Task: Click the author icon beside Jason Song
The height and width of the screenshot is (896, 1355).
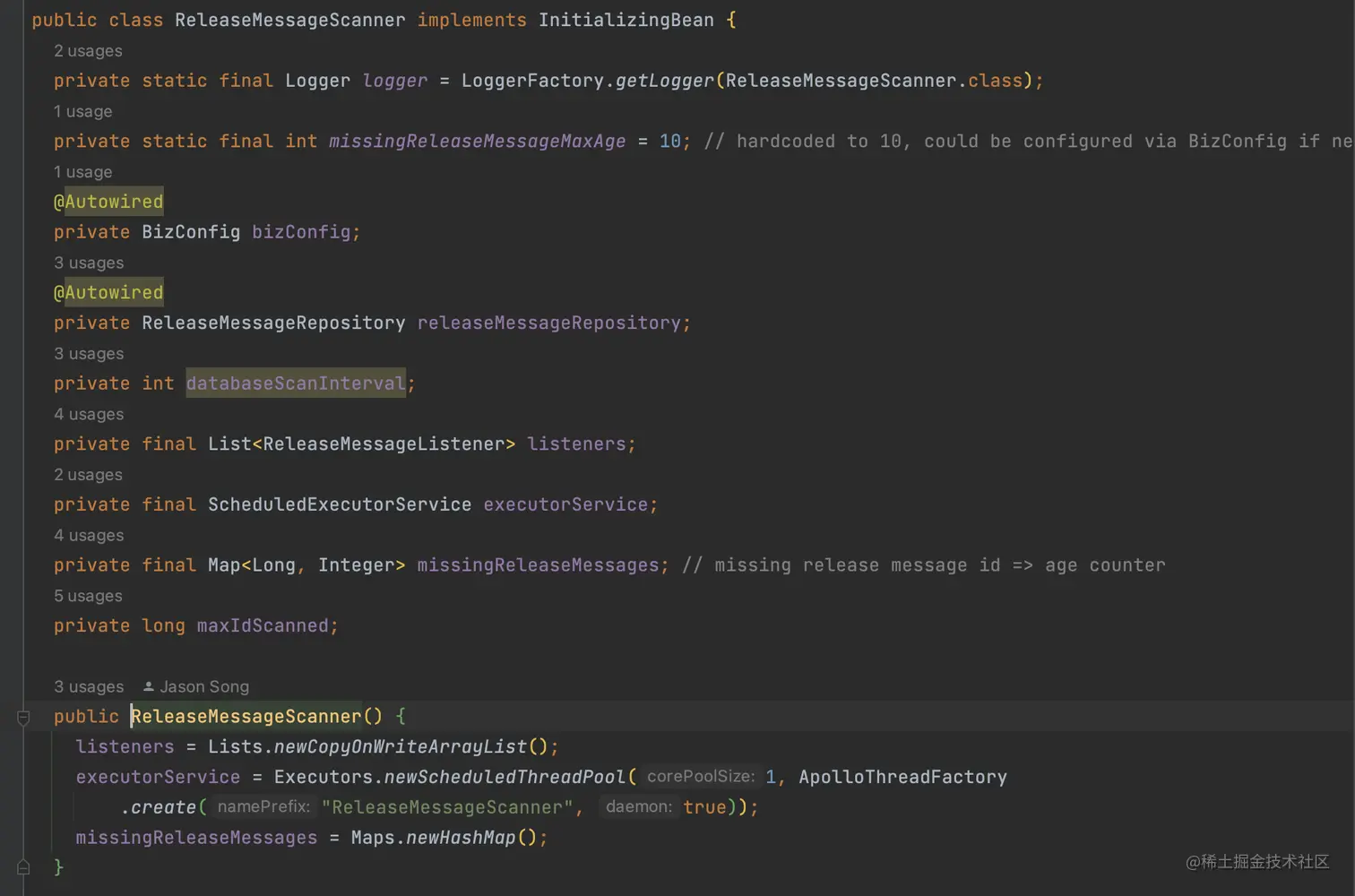Action: point(149,687)
